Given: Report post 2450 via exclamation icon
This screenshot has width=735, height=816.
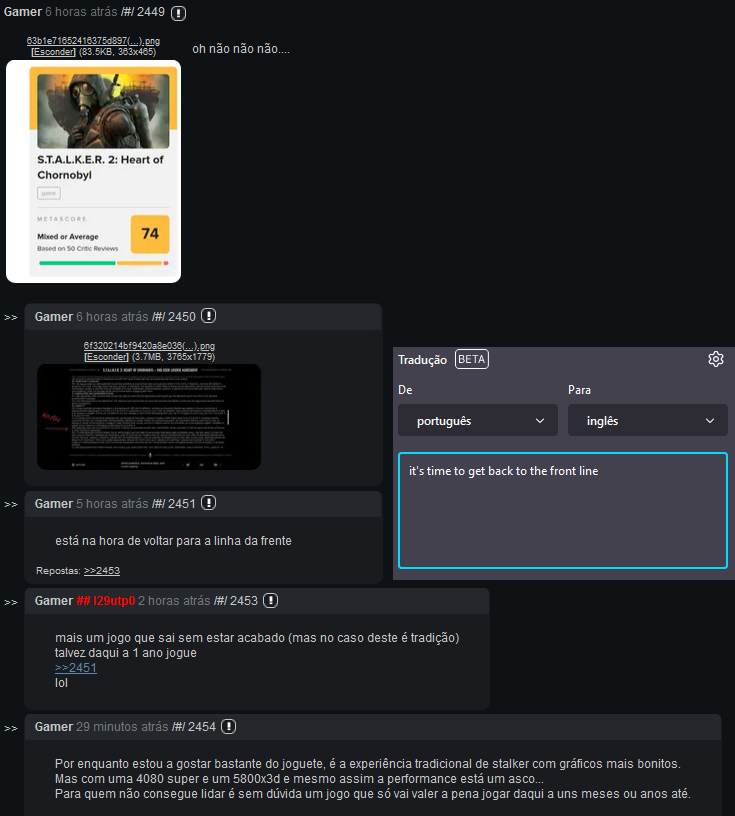Looking at the screenshot, I should pos(209,316).
